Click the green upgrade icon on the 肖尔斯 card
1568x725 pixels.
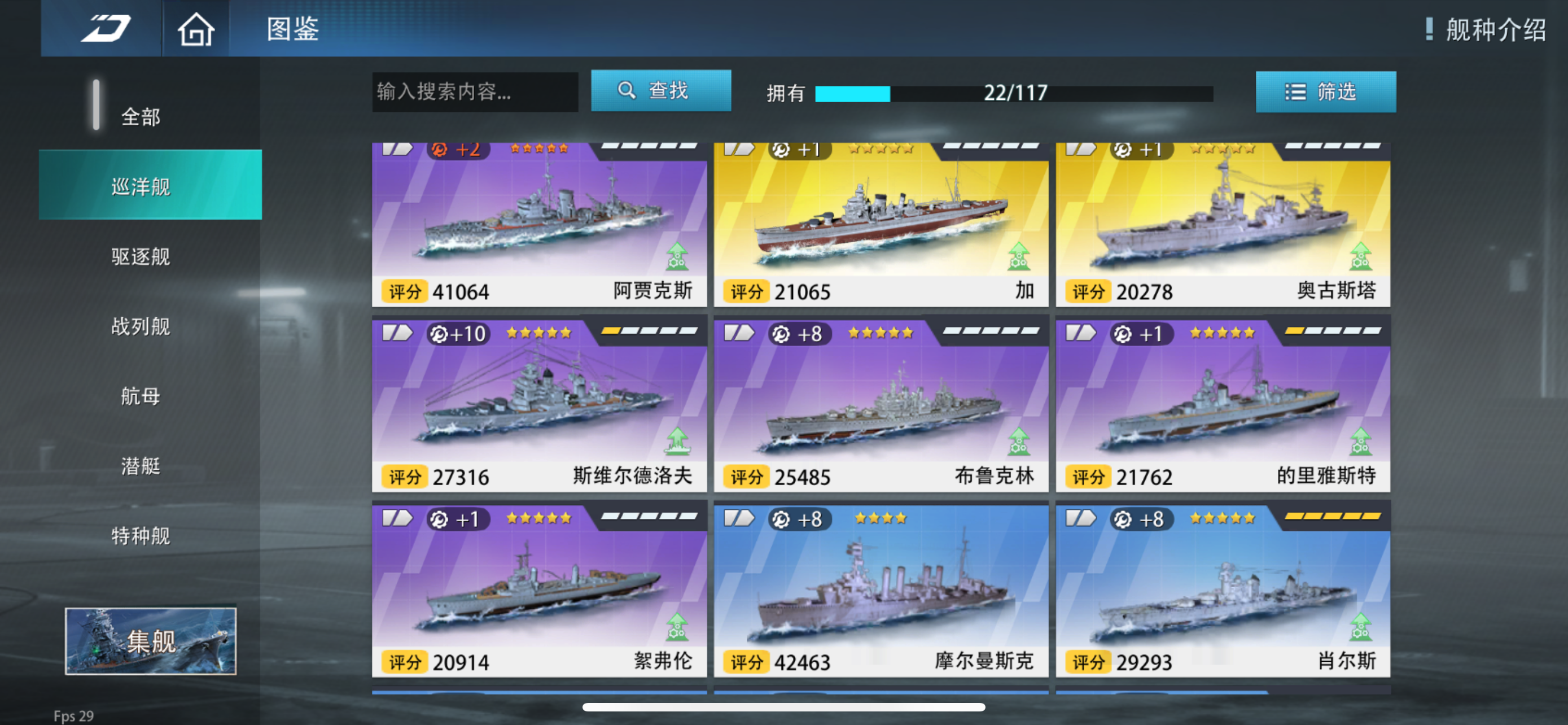coord(1360,627)
